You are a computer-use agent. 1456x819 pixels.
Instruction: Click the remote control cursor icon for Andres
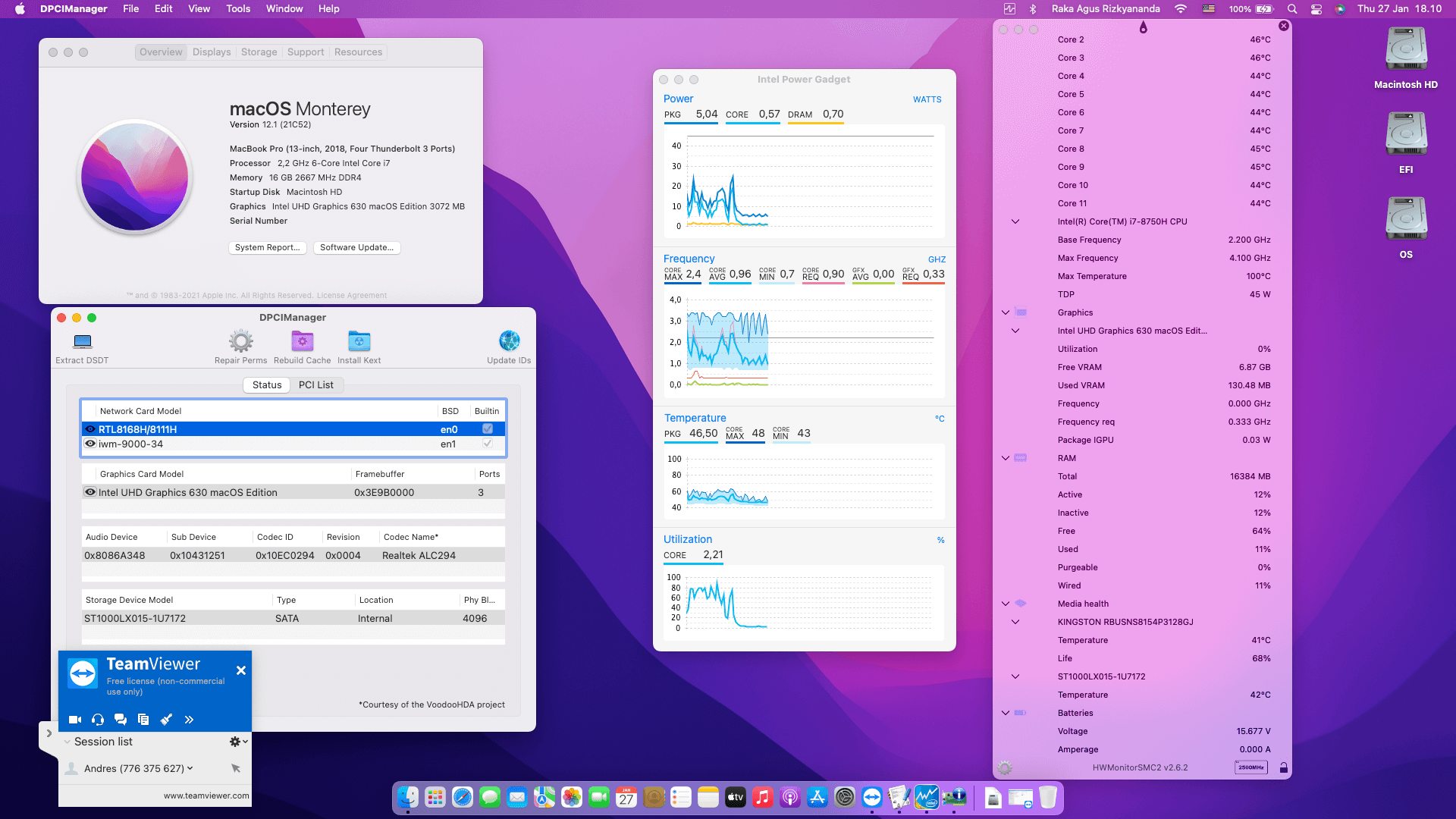236,768
